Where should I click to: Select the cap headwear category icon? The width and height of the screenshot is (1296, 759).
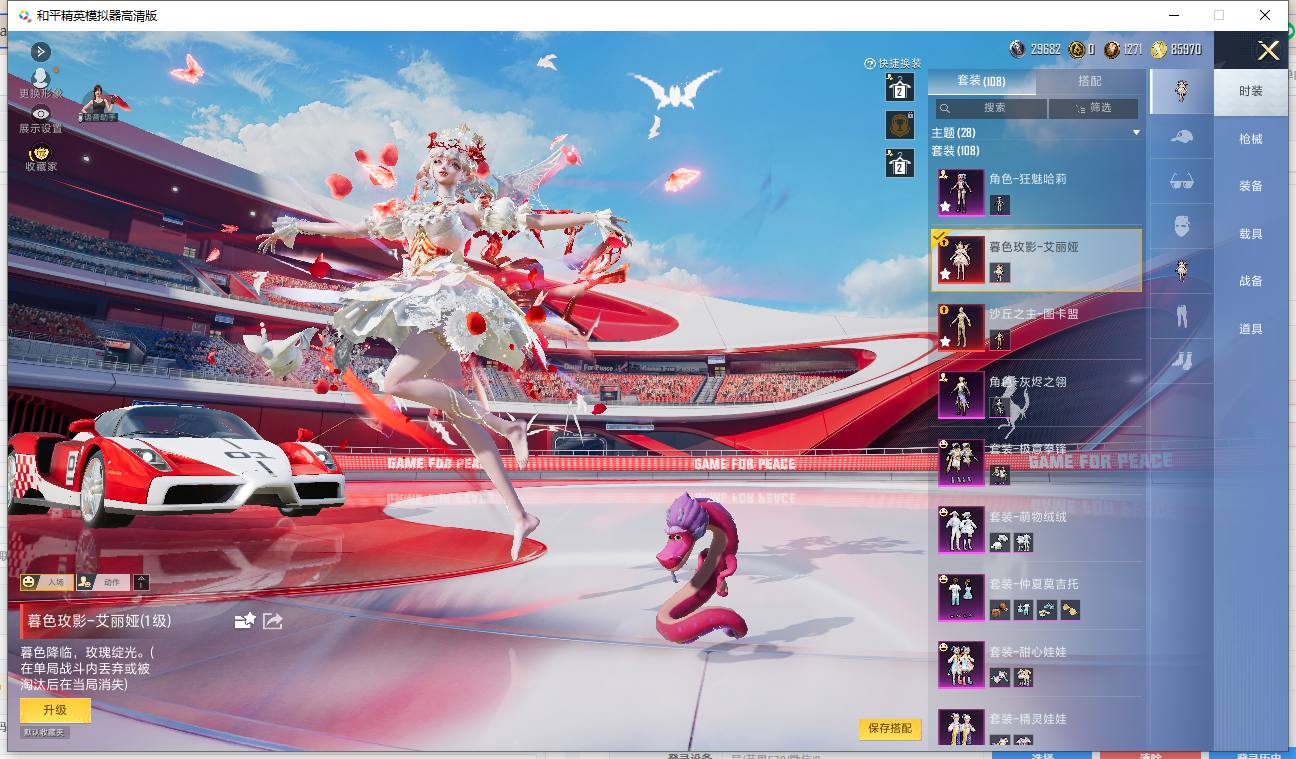(1181, 136)
